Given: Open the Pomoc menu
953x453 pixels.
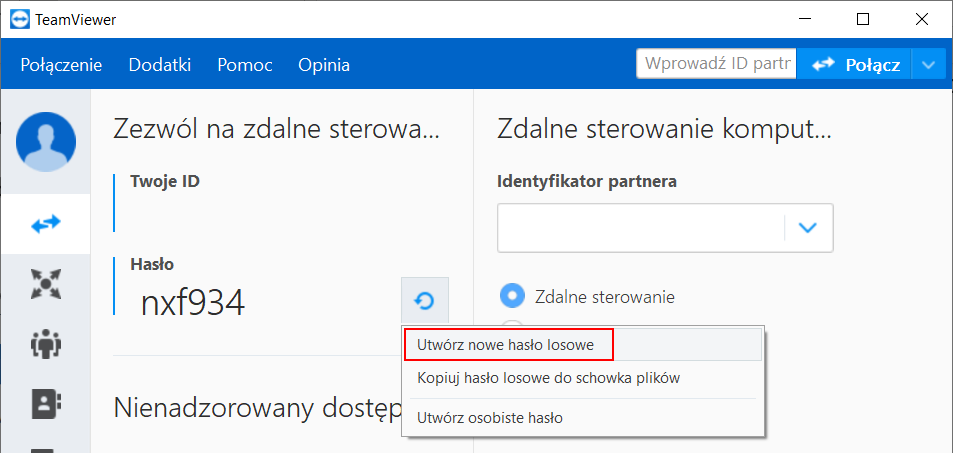Looking at the screenshot, I should click(245, 65).
